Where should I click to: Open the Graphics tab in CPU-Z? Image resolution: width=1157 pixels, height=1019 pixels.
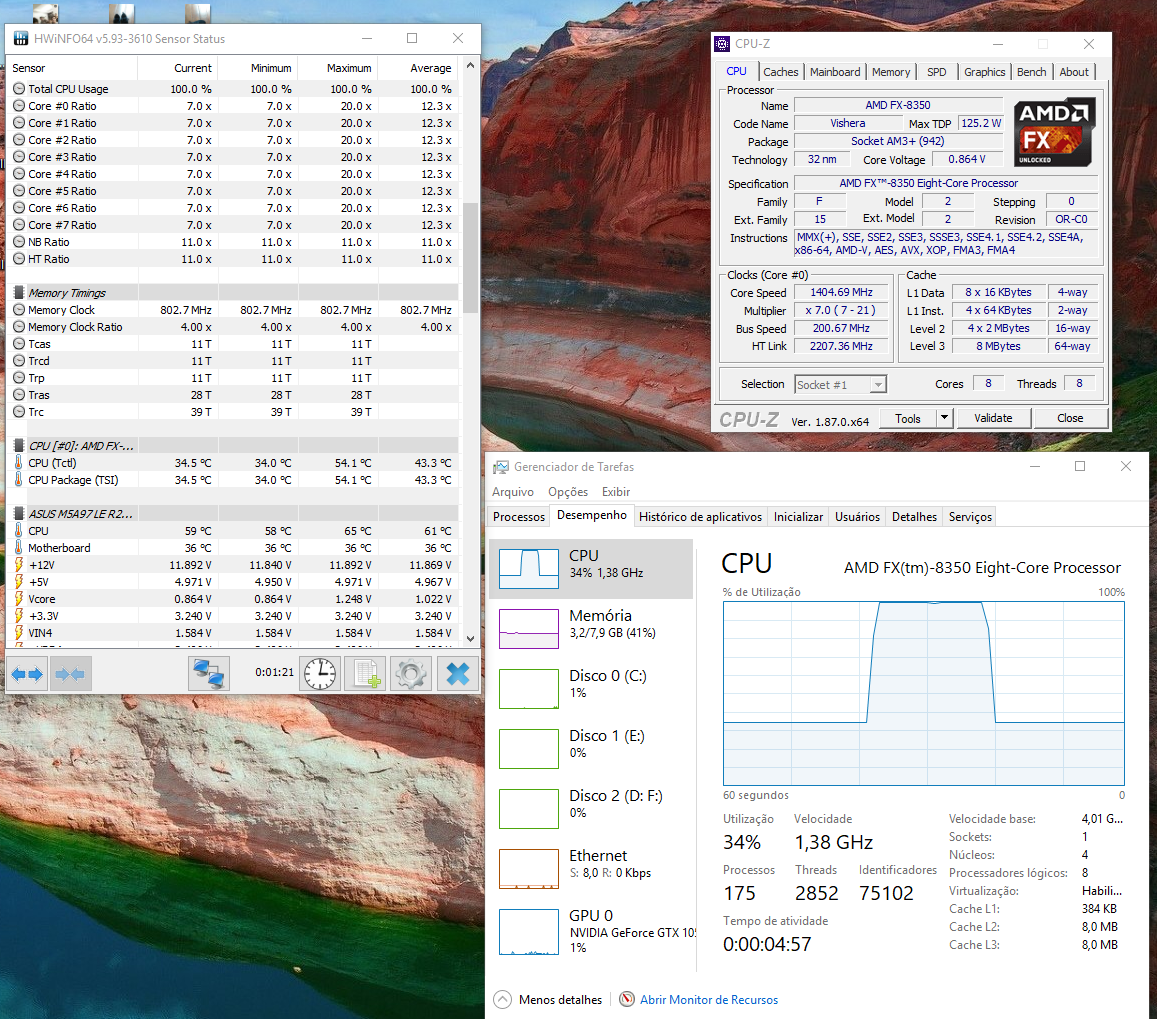[984, 72]
